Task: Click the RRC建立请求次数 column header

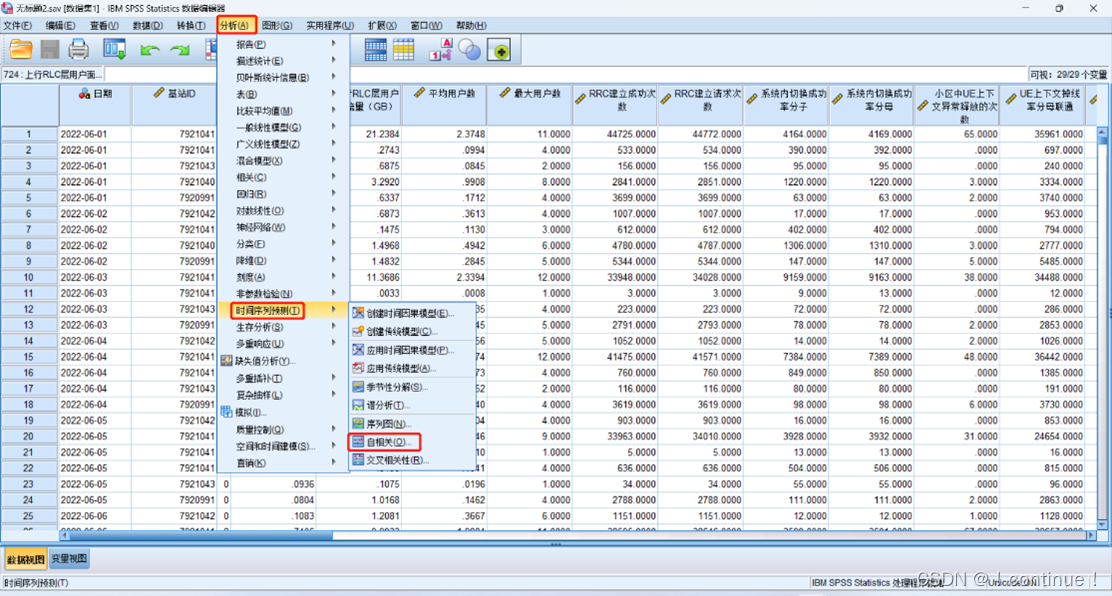Action: click(x=701, y=105)
